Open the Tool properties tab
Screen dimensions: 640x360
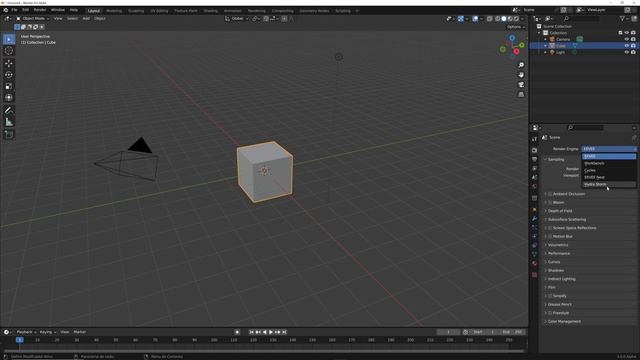coord(534,139)
